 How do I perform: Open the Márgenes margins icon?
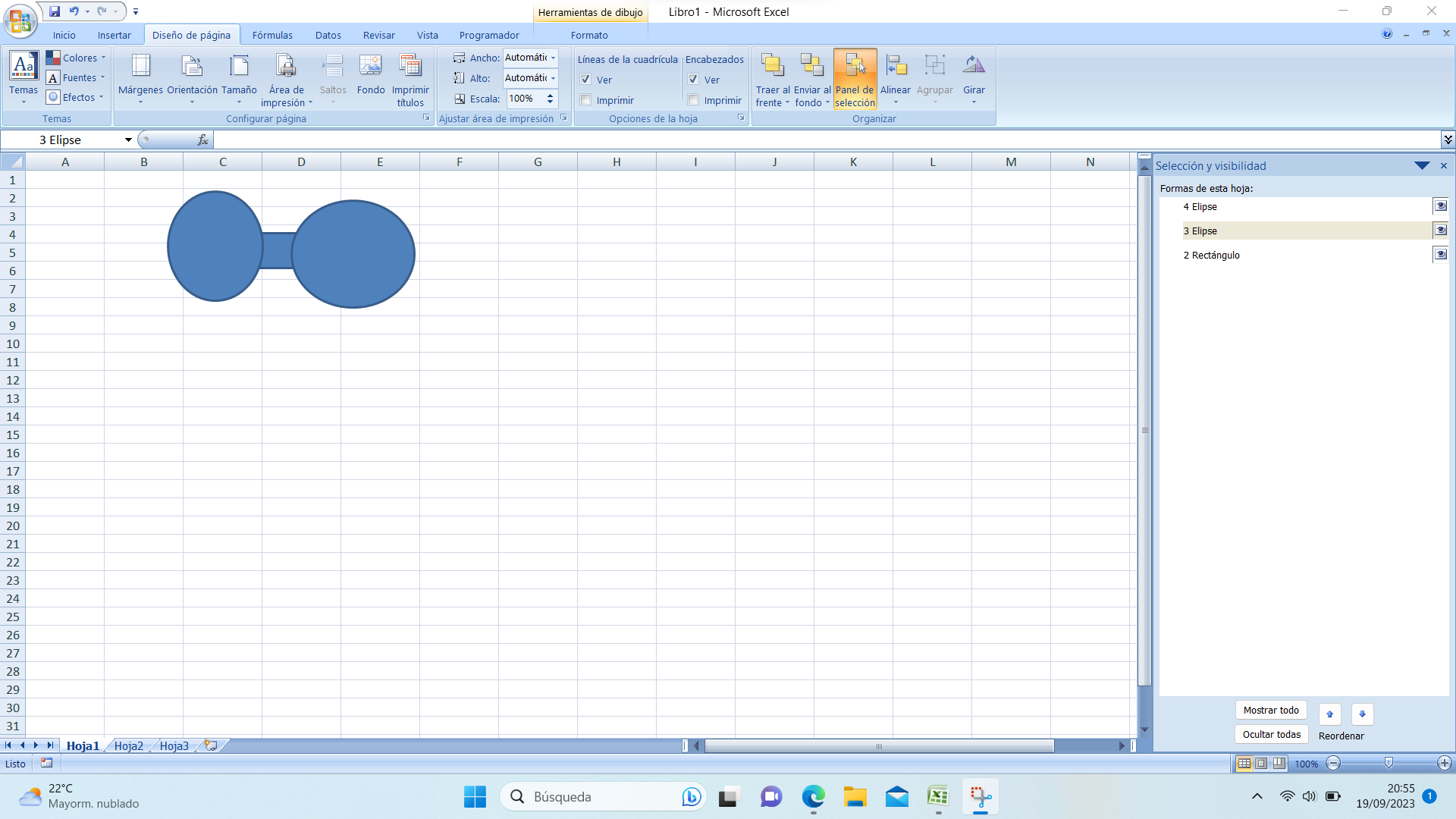tap(140, 67)
